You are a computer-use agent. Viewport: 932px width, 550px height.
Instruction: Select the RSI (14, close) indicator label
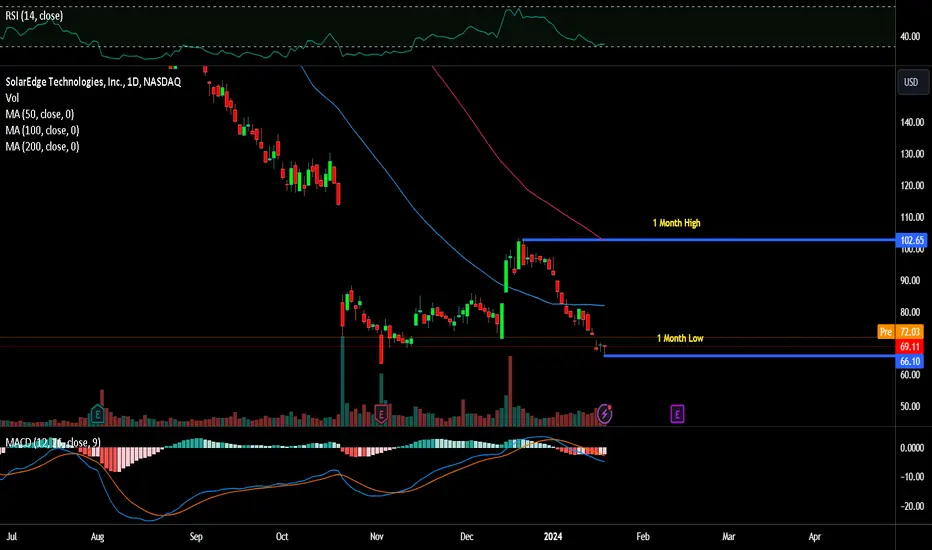click(34, 15)
